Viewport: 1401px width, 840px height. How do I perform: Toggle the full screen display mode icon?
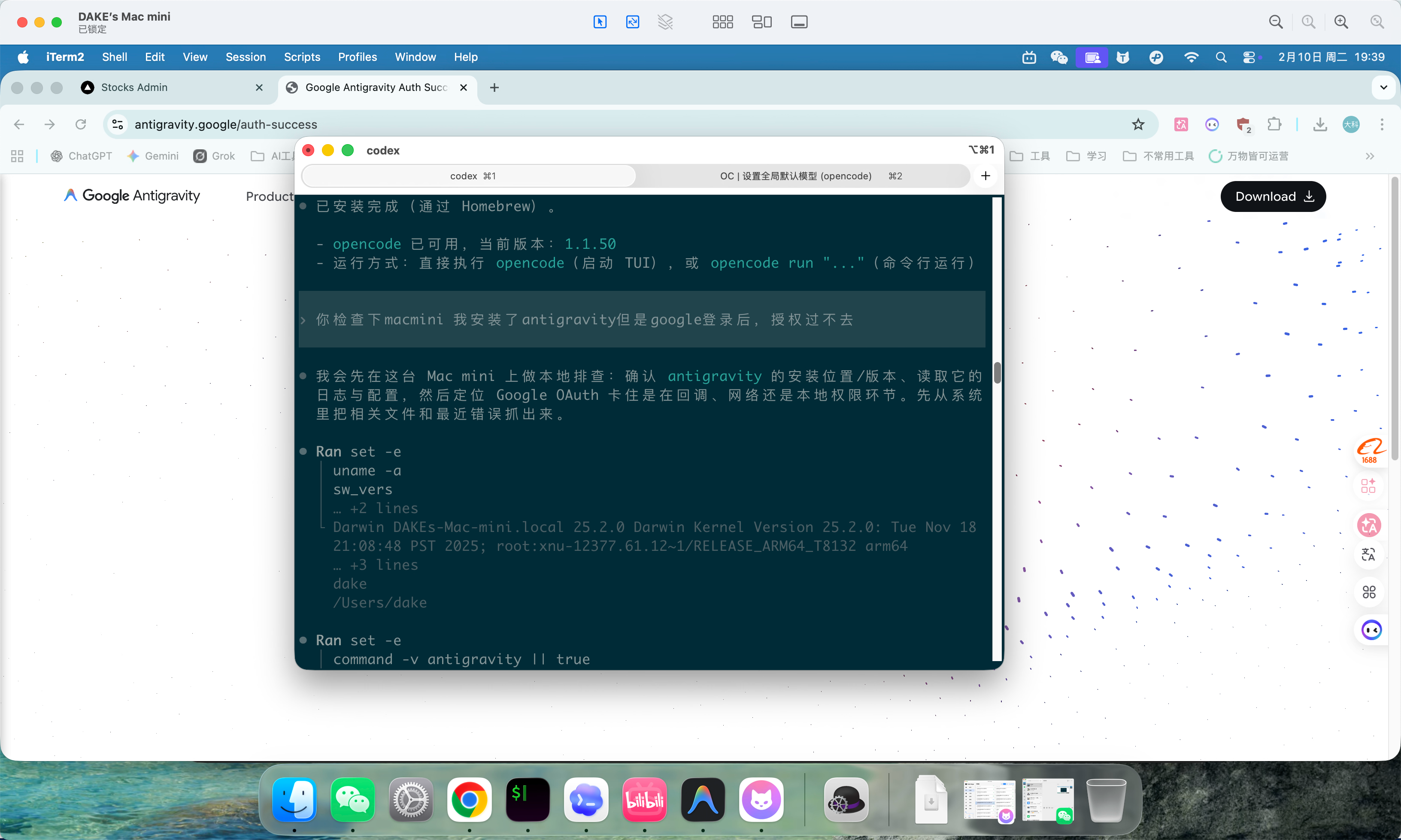tap(799, 22)
